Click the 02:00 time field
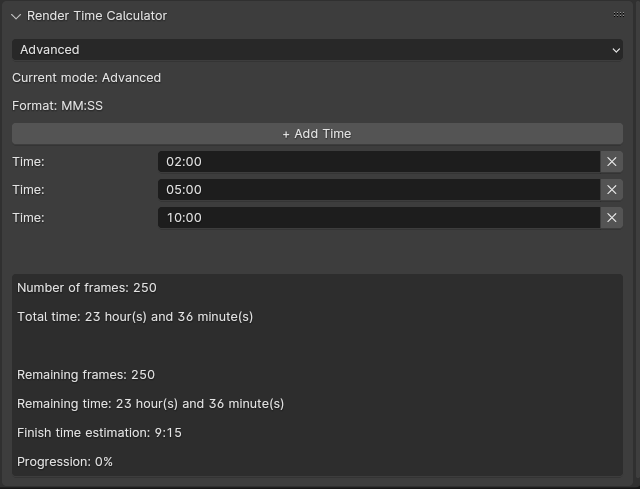The image size is (640, 489). 378,161
